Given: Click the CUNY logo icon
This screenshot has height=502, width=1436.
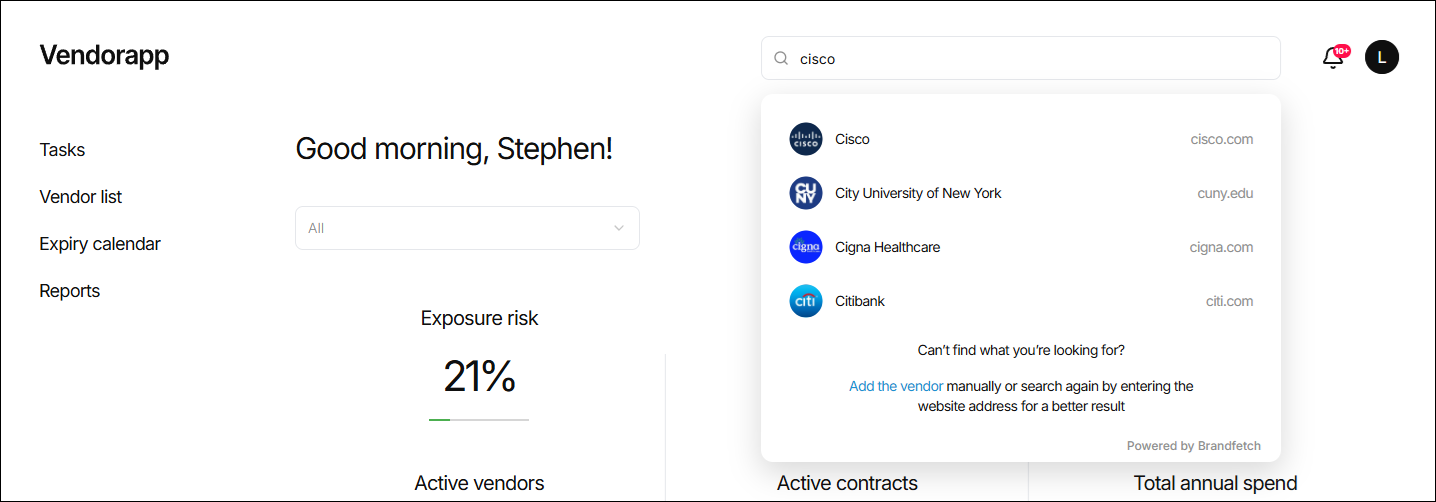Looking at the screenshot, I should 805,193.
